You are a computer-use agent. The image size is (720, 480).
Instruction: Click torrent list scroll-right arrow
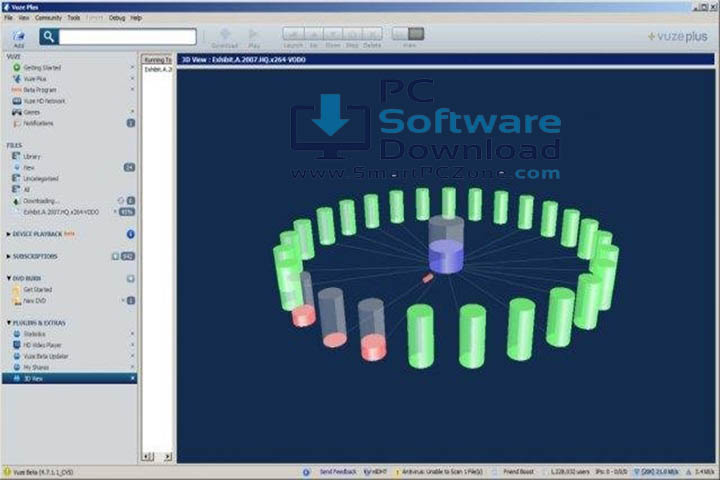tap(168, 457)
